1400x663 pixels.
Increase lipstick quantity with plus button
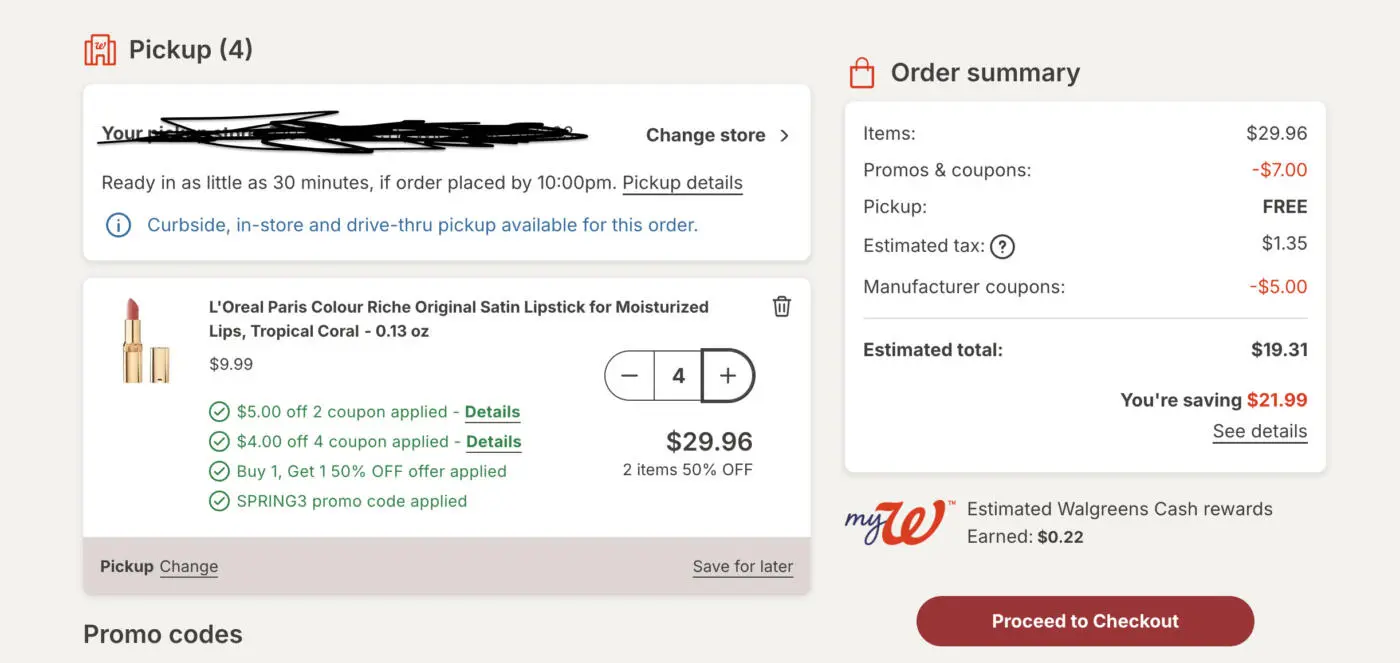[728, 376]
